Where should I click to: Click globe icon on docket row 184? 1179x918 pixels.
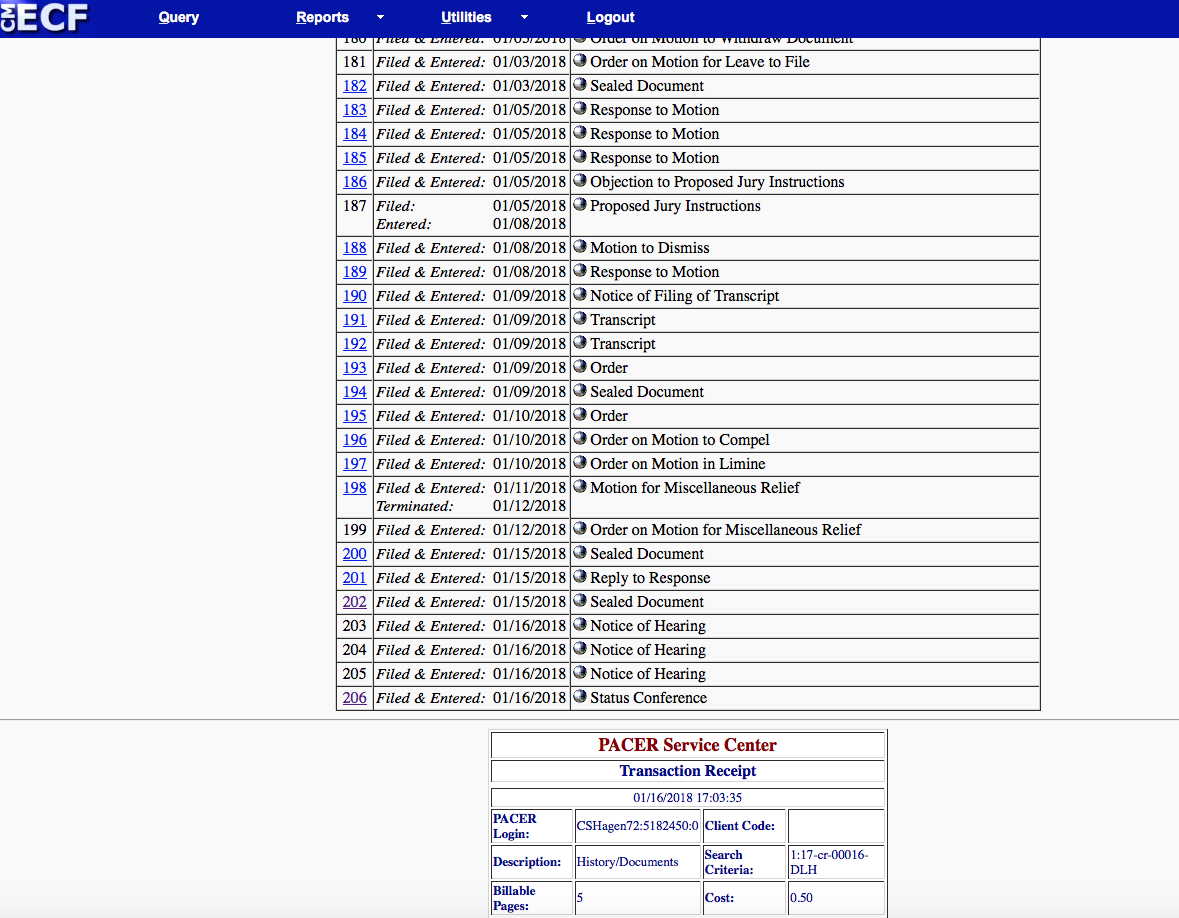(x=580, y=133)
